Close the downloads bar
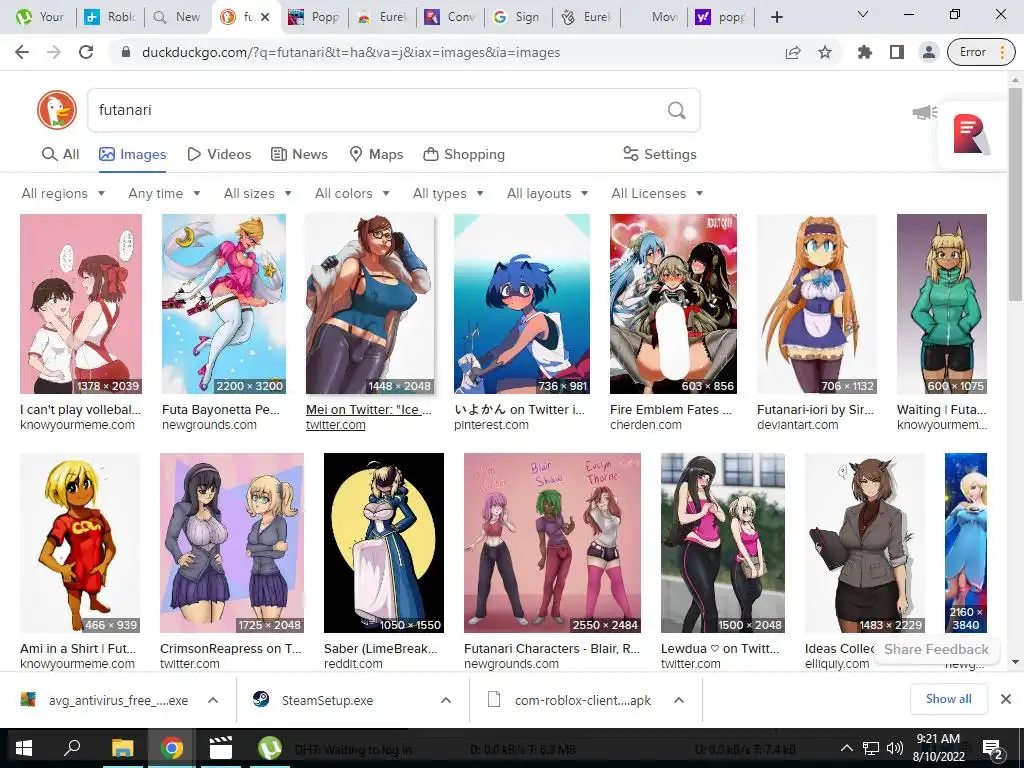The width and height of the screenshot is (1024, 768). coord(1006,699)
